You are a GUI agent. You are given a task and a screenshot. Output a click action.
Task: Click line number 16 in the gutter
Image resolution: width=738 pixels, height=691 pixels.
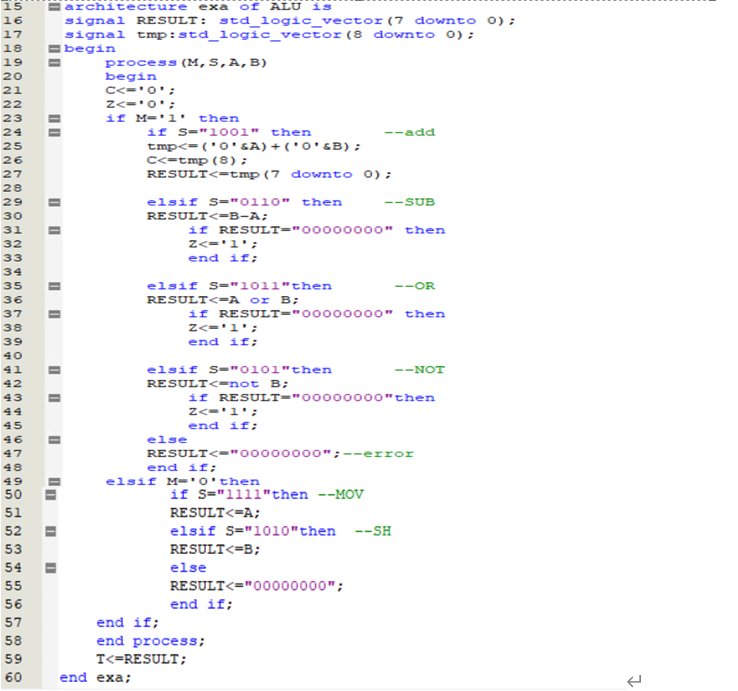(x=13, y=21)
